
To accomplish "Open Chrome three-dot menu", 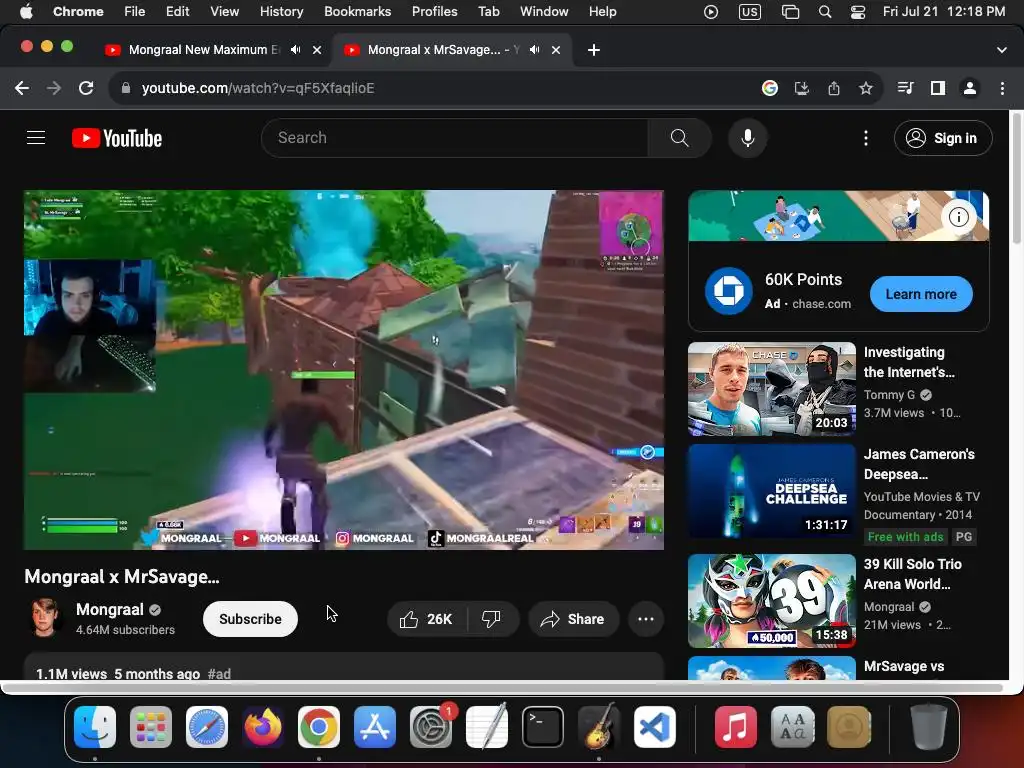I will tap(1002, 88).
